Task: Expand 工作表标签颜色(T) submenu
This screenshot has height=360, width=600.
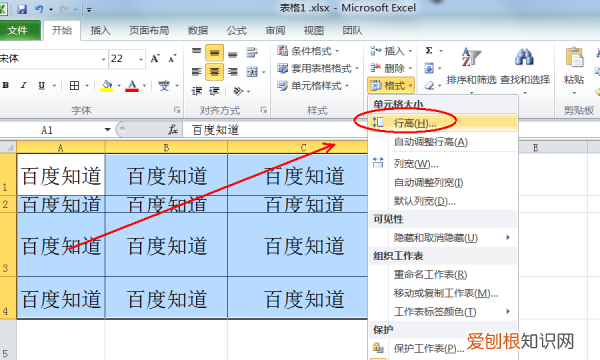Action: tap(442, 311)
